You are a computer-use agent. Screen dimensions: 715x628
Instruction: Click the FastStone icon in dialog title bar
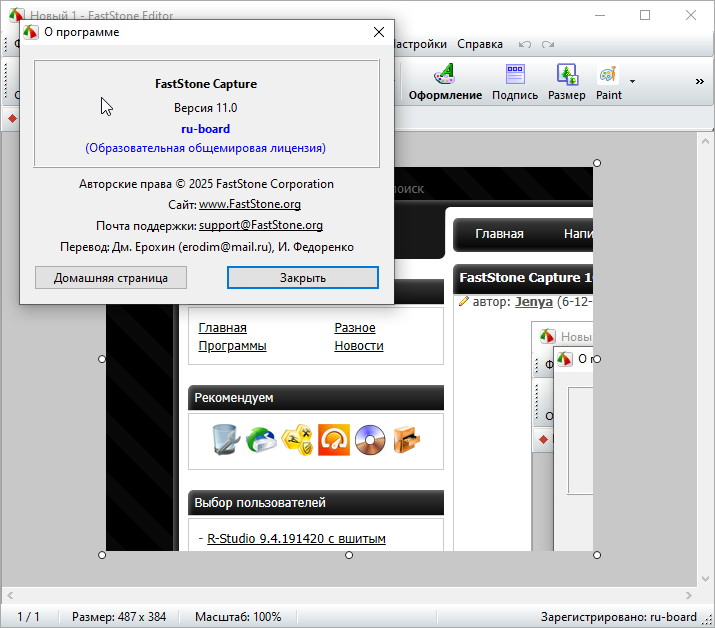point(31,32)
